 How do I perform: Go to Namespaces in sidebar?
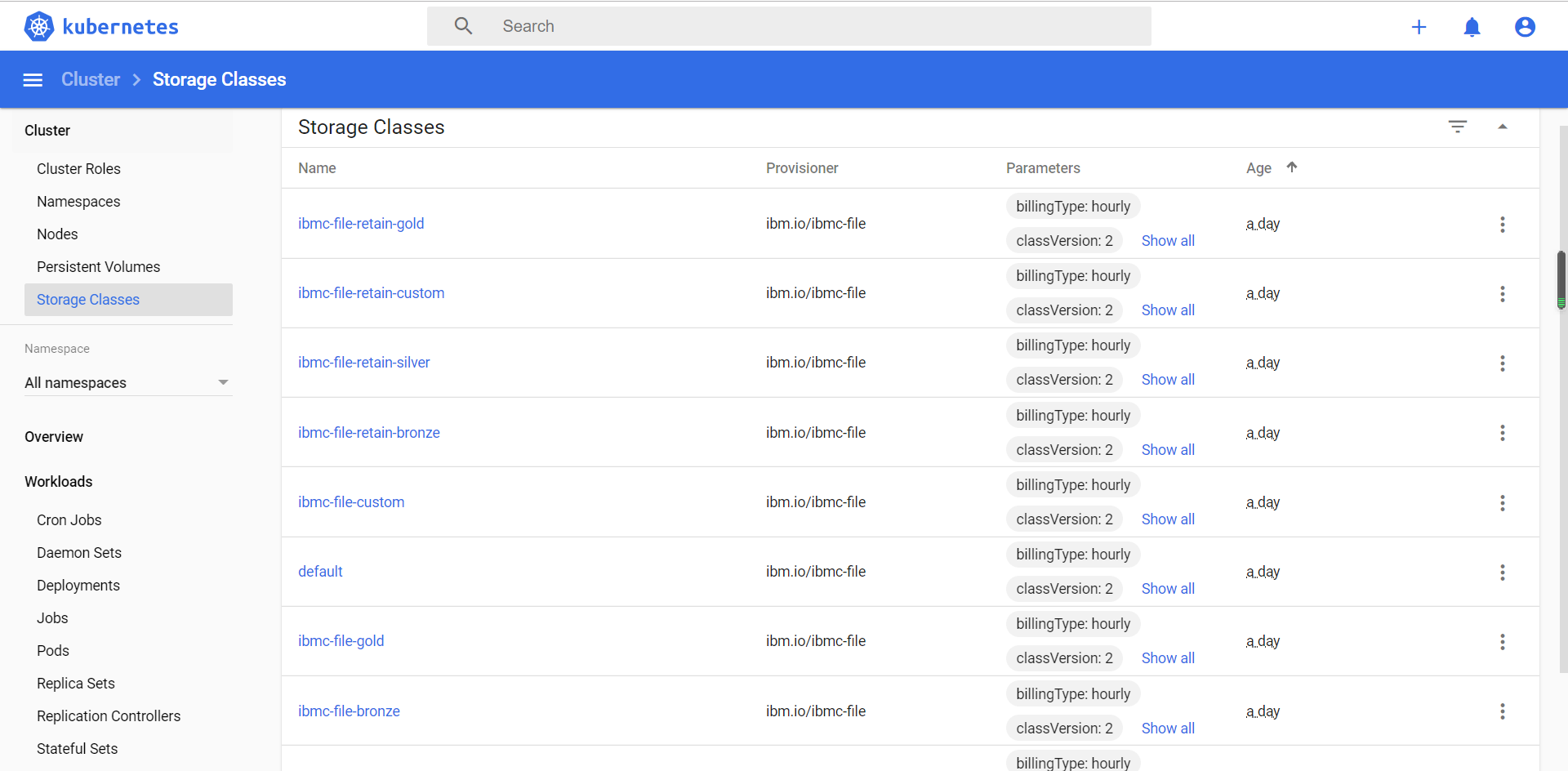point(78,202)
